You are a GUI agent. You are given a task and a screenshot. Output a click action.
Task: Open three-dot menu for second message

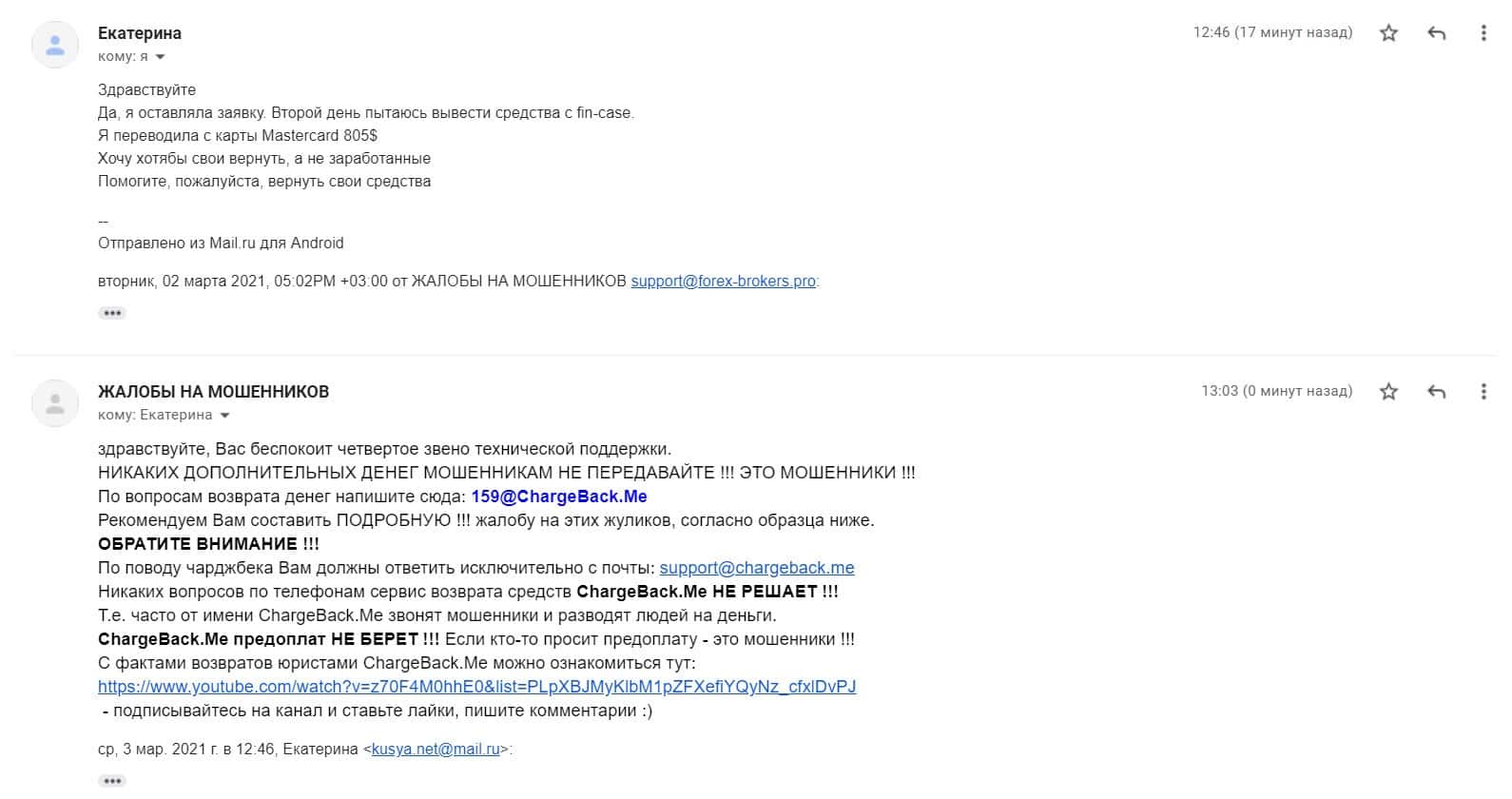(1483, 392)
